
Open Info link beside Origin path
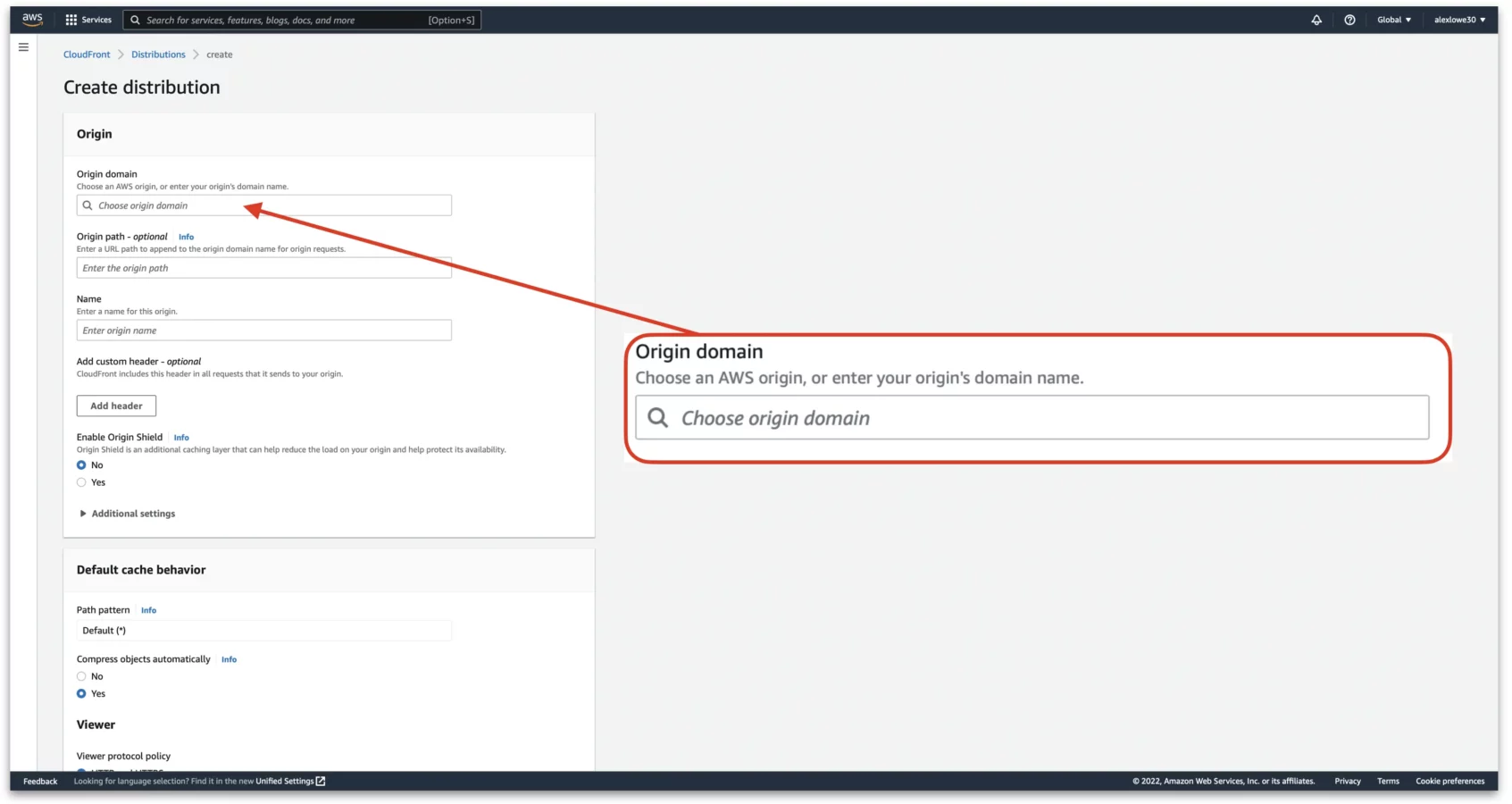pyautogui.click(x=186, y=237)
